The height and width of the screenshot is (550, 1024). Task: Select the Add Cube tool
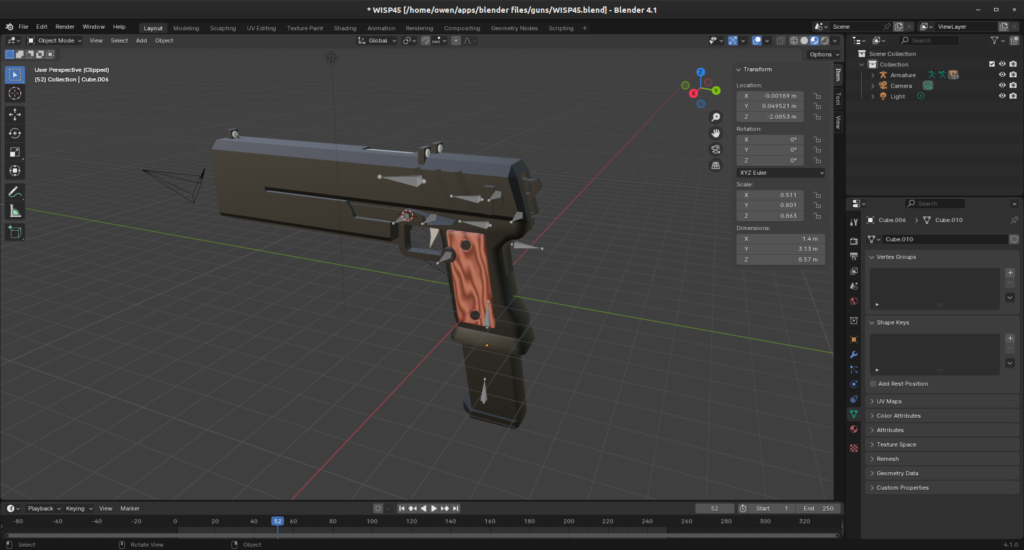click(14, 232)
